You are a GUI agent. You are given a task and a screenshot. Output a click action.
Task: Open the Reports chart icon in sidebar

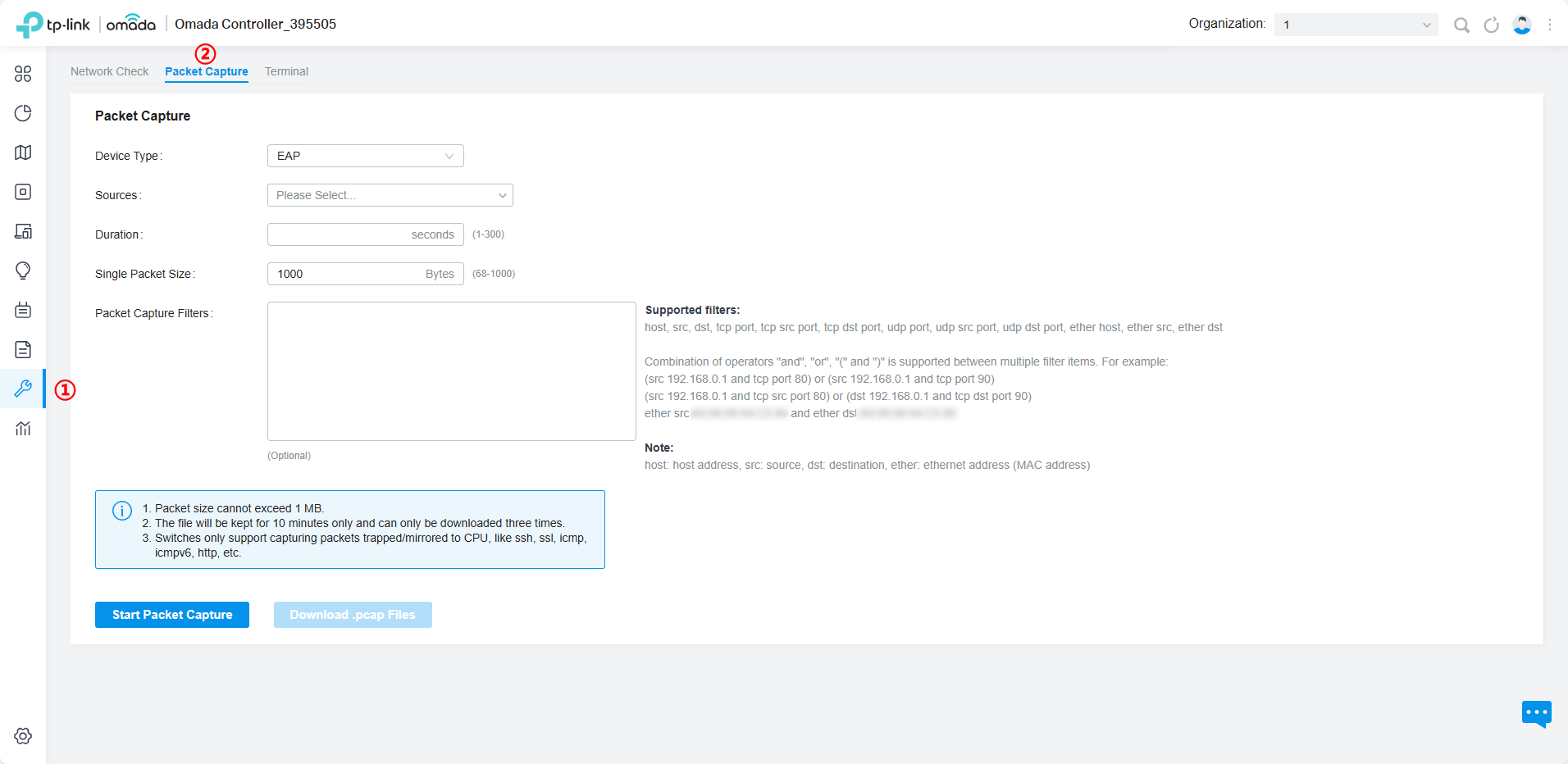coord(23,428)
